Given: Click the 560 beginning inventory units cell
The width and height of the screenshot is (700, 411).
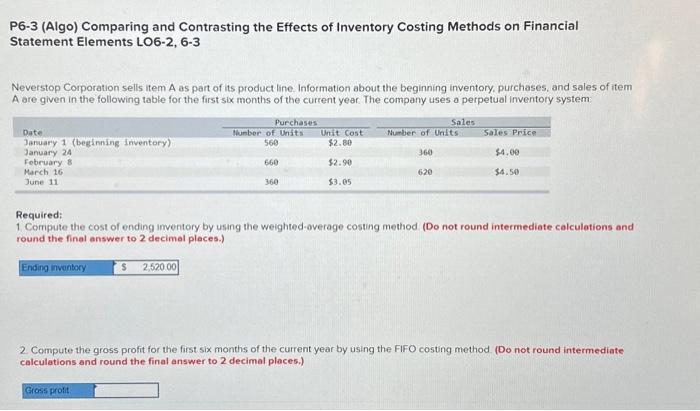Looking at the screenshot, I should click(x=271, y=143).
